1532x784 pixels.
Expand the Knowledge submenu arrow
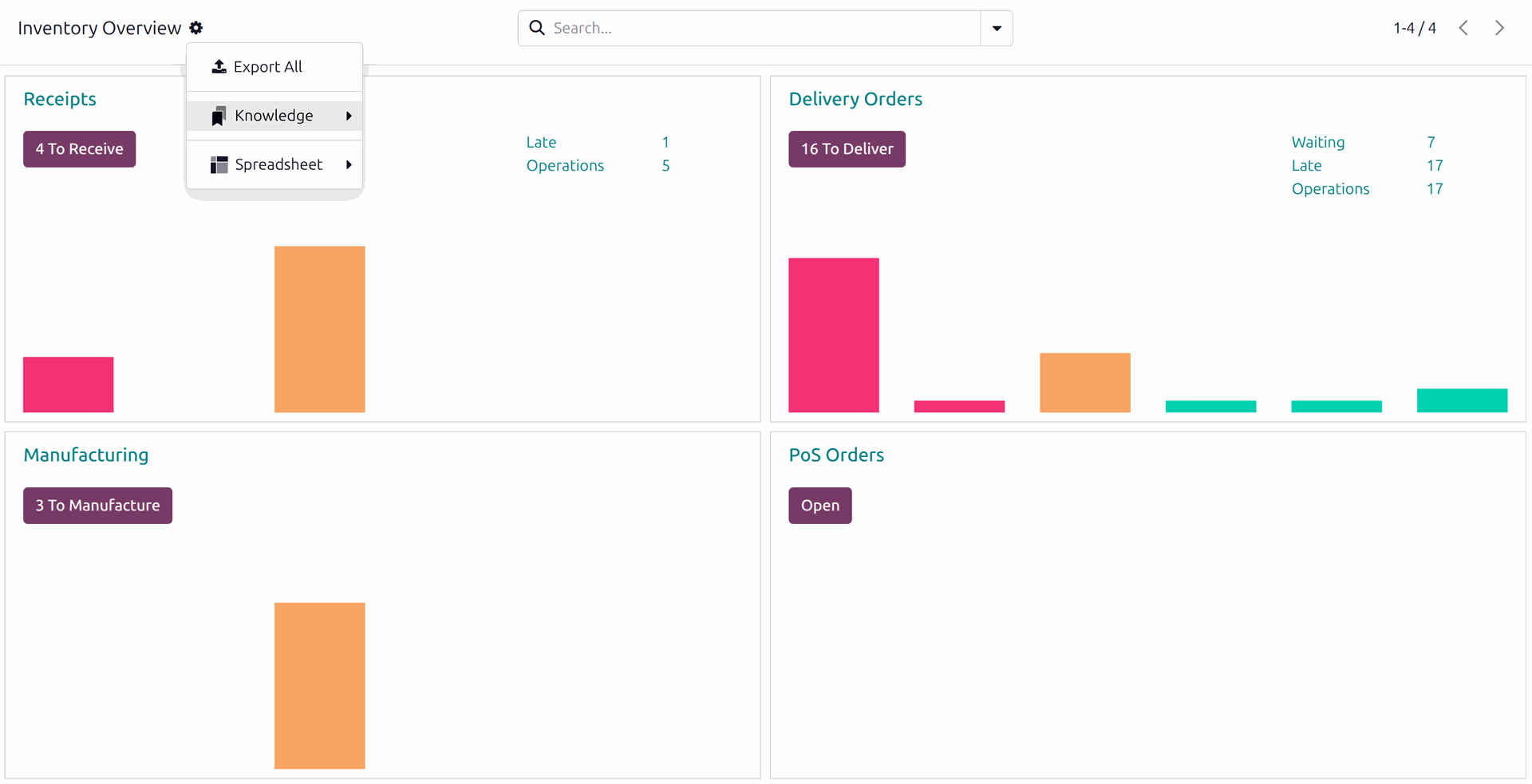click(349, 116)
